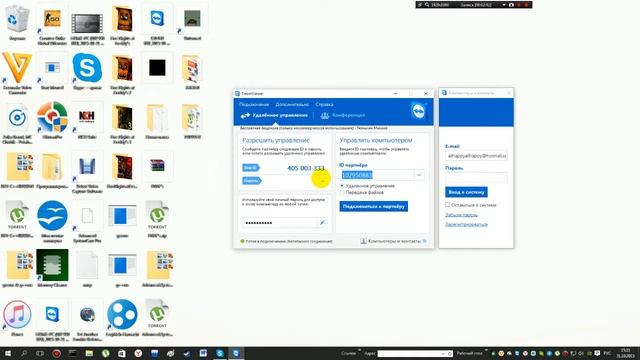Open the Skype taskbar button

220,353
